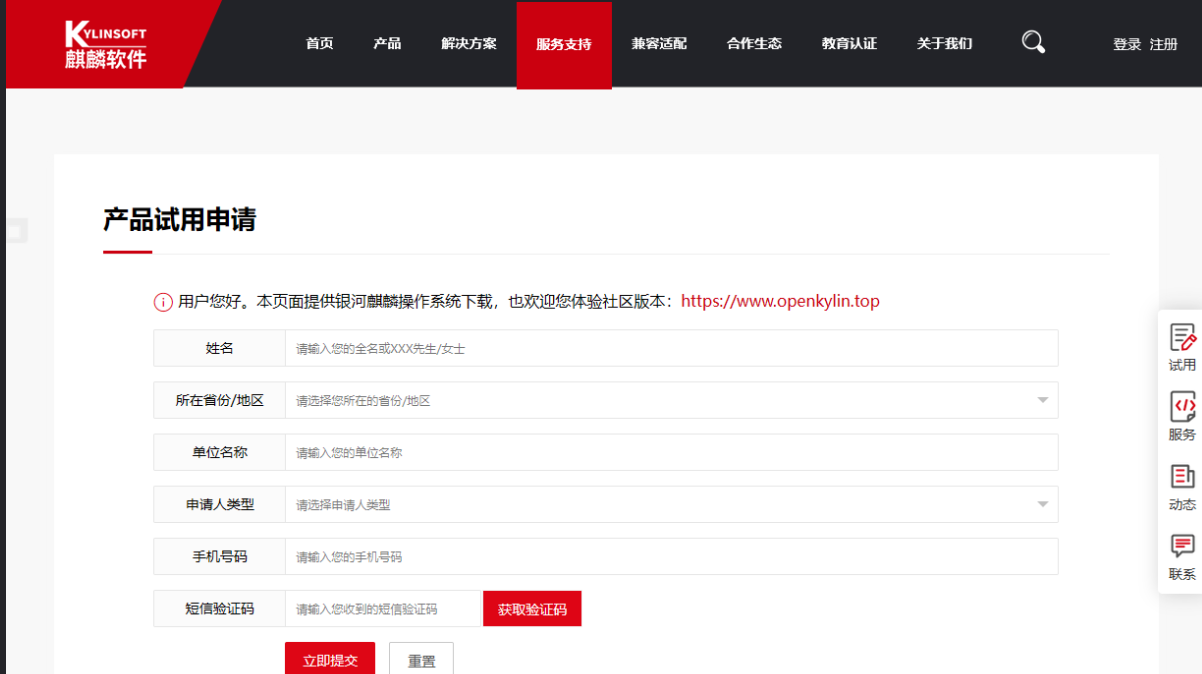Open the search magnifier icon
1202x674 pixels.
1033,42
